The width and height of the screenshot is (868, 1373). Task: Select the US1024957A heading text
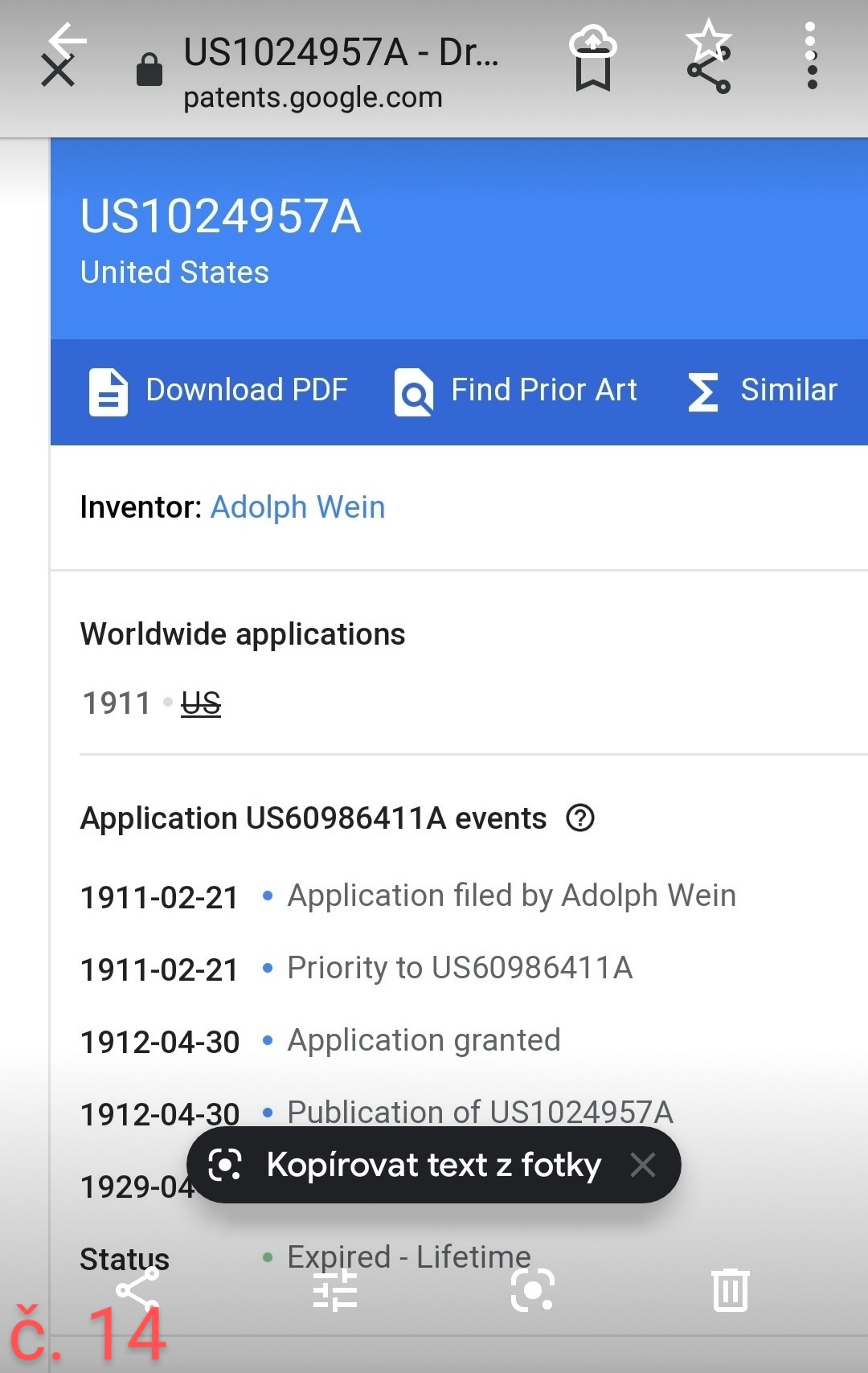(221, 216)
